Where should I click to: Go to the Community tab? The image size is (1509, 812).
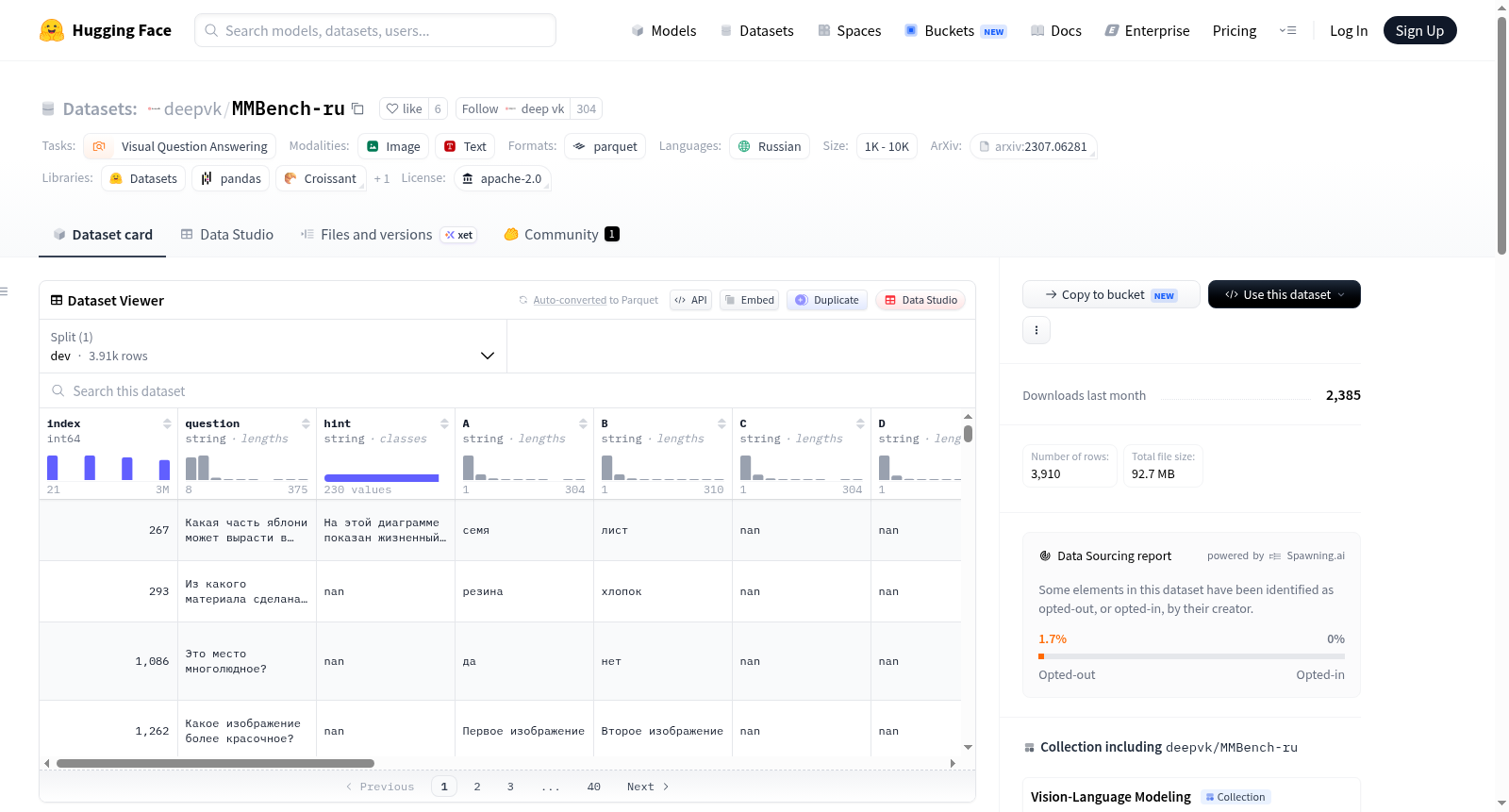(x=561, y=234)
